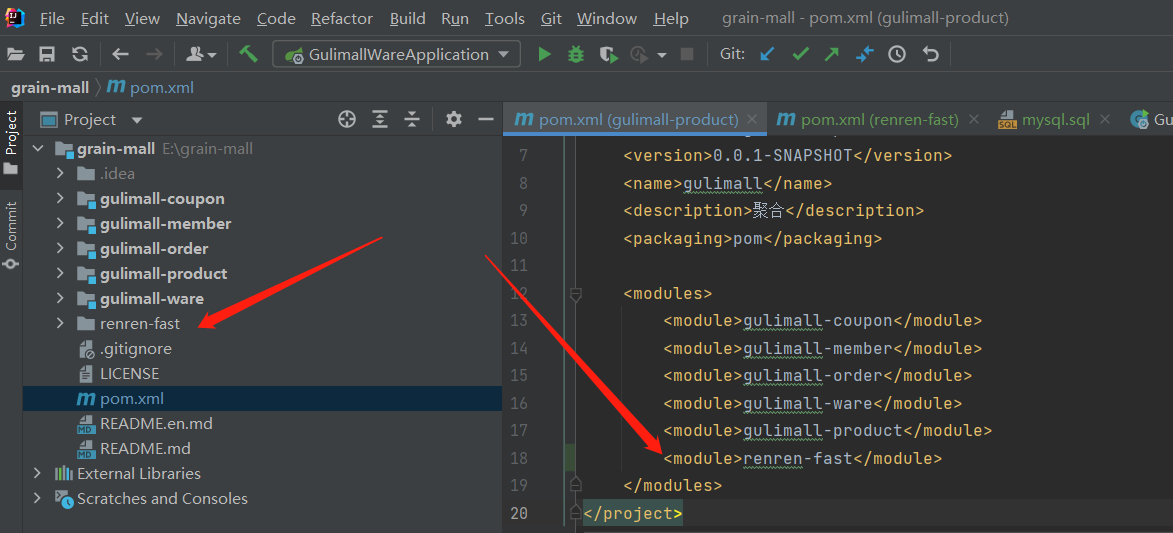1173x533 pixels.
Task: Expand the gulimall-product module
Action: (61, 274)
